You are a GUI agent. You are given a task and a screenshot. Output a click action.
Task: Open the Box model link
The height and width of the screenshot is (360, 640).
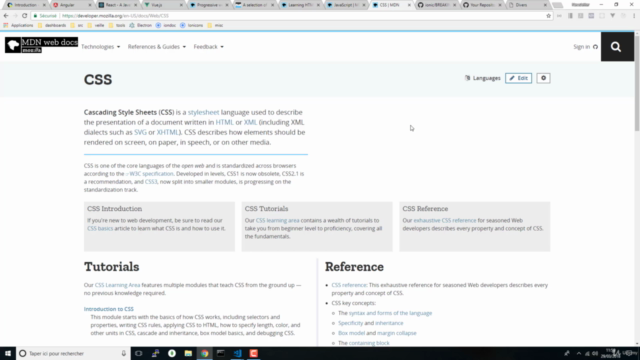tap(351, 333)
